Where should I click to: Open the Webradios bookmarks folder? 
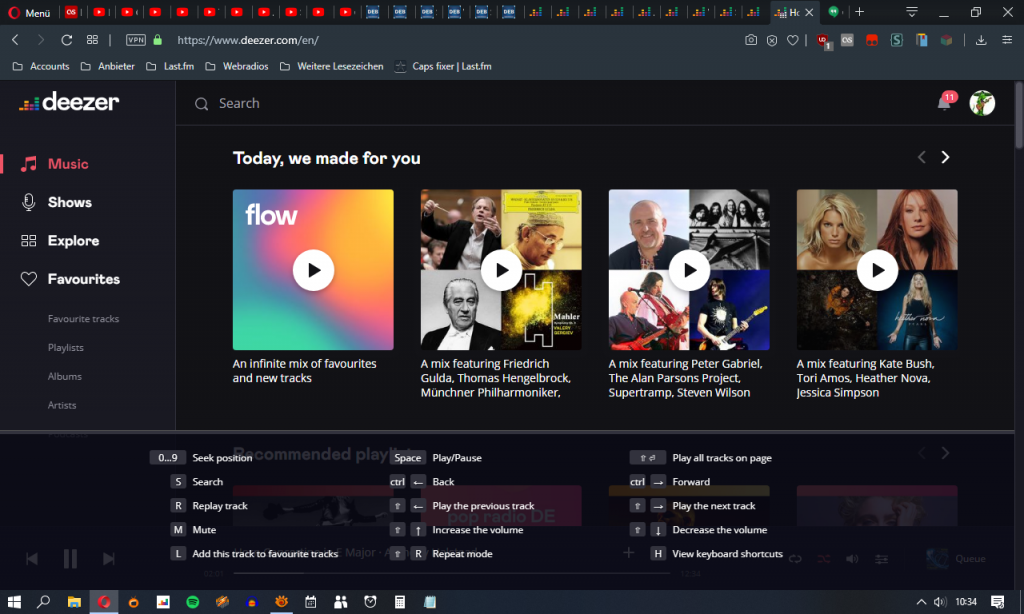pos(236,66)
